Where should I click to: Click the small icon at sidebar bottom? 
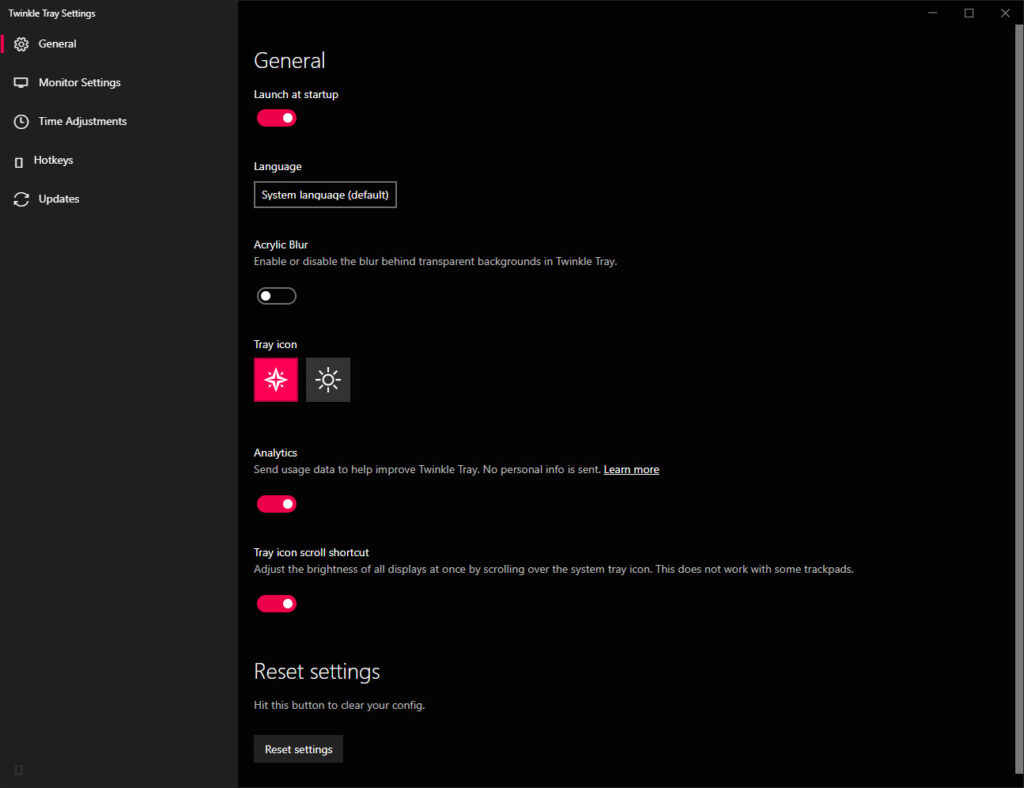(19, 770)
